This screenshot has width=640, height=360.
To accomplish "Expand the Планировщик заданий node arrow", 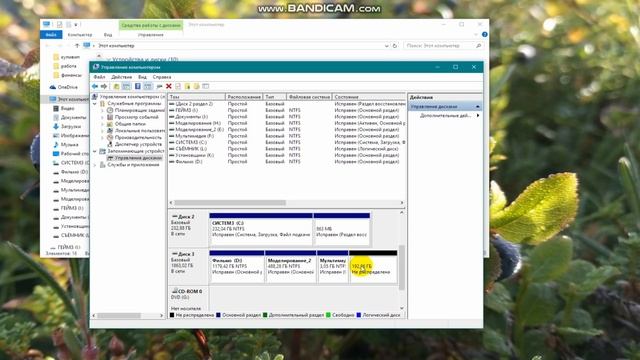I will coord(102,110).
